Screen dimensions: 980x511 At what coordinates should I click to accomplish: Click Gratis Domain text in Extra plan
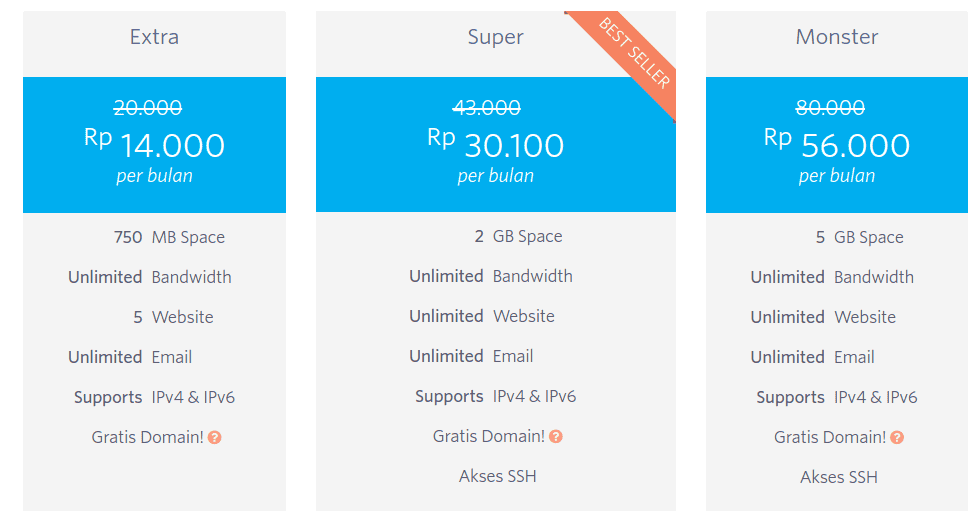pos(147,438)
